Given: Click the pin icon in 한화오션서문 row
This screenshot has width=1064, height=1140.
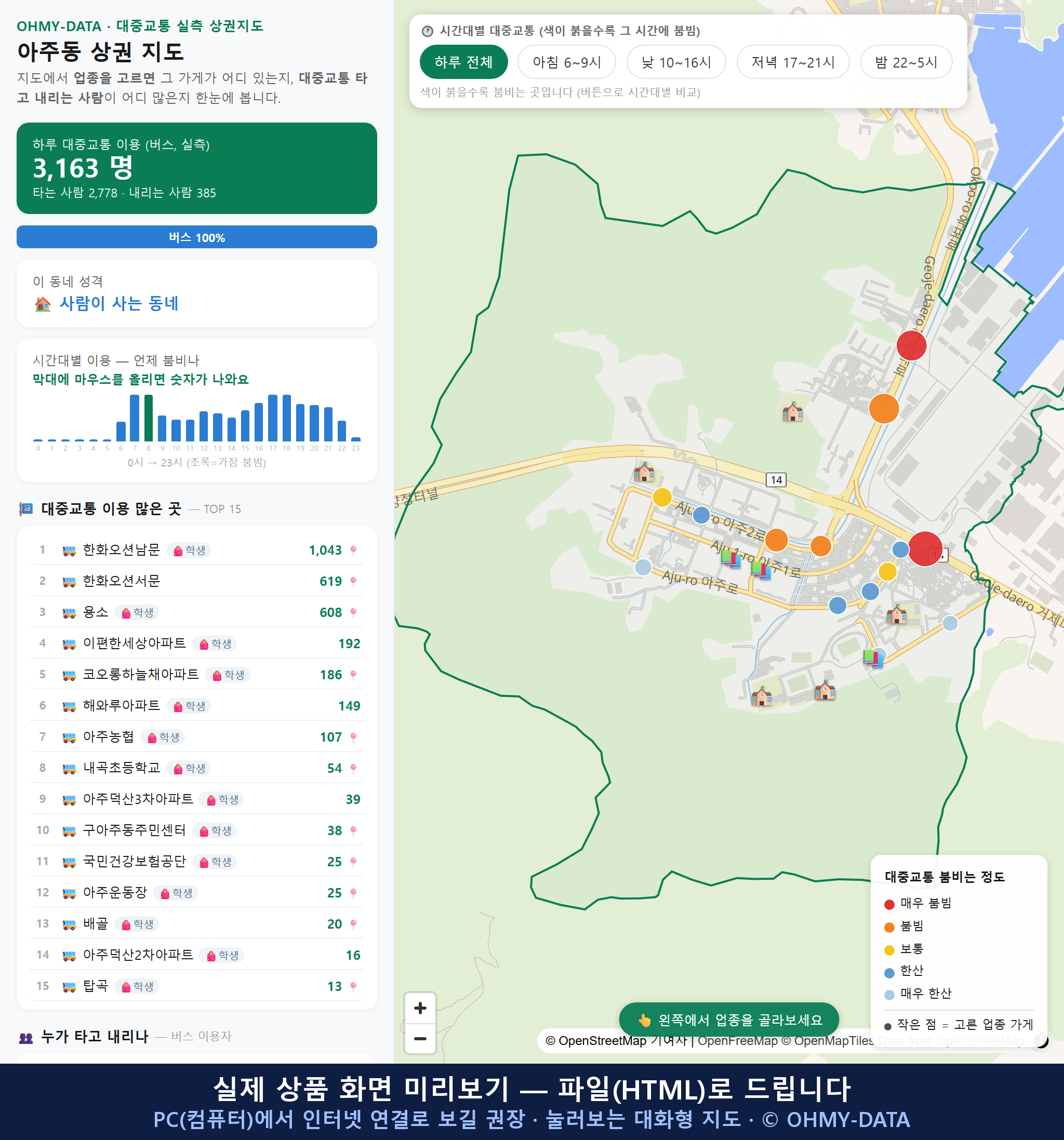Looking at the screenshot, I should (x=353, y=582).
